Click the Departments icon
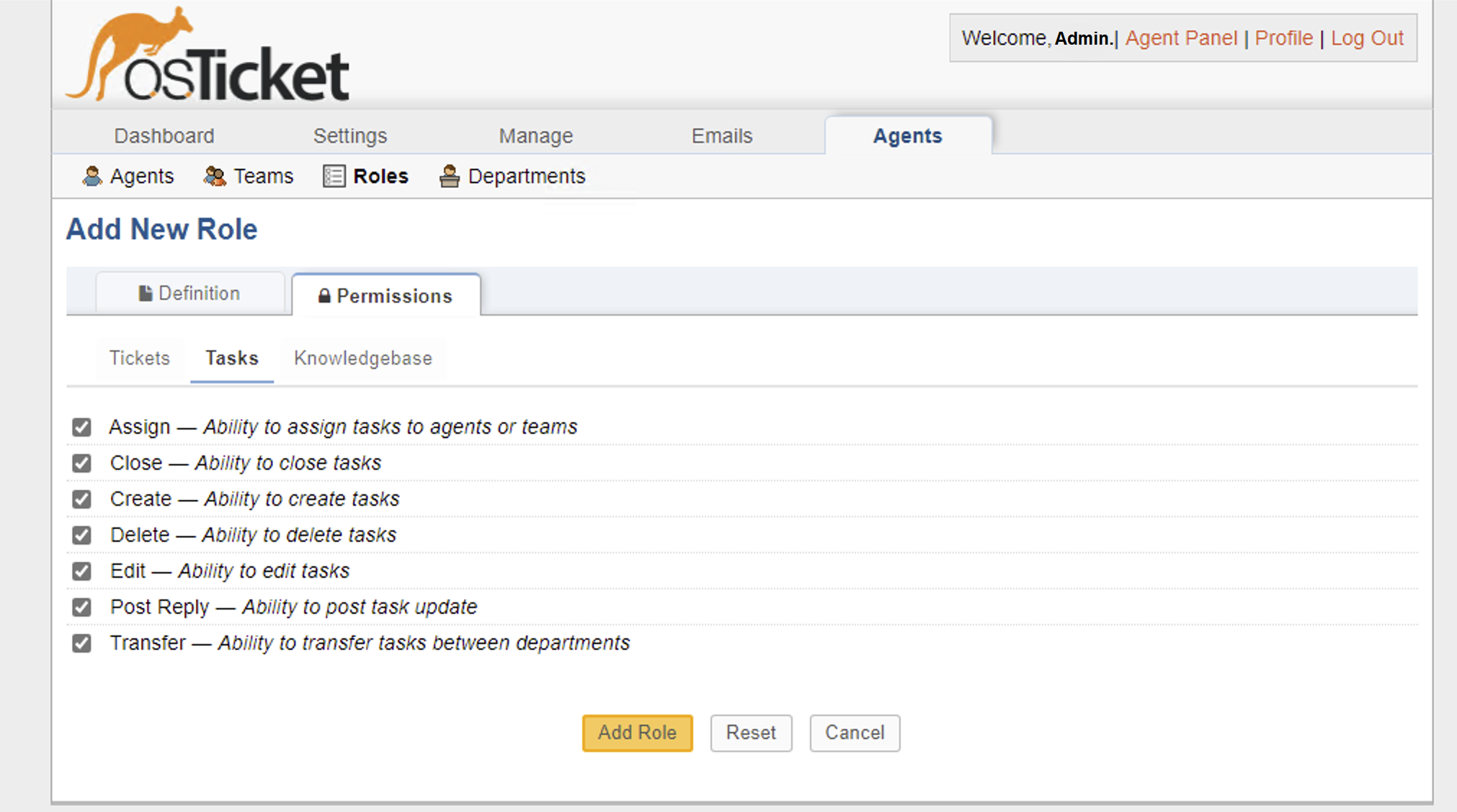Screen dimensions: 1457x812 click(x=450, y=177)
